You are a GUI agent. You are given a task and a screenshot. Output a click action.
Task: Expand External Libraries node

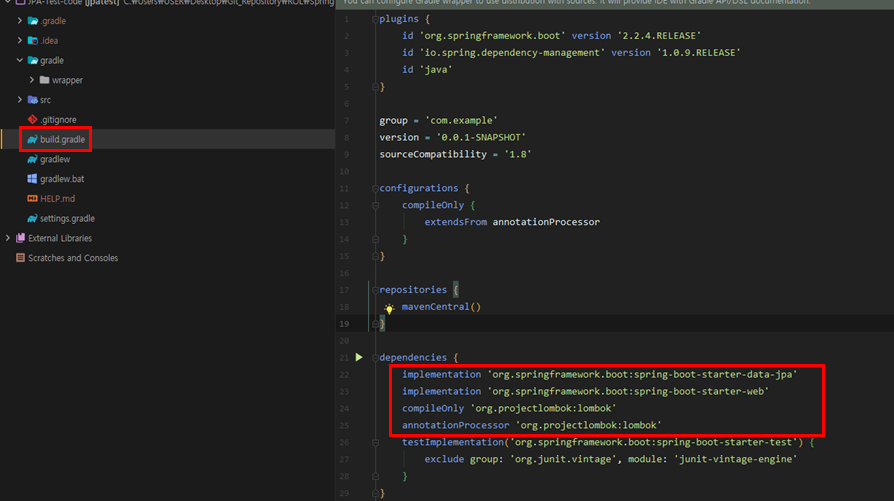tap(8, 238)
